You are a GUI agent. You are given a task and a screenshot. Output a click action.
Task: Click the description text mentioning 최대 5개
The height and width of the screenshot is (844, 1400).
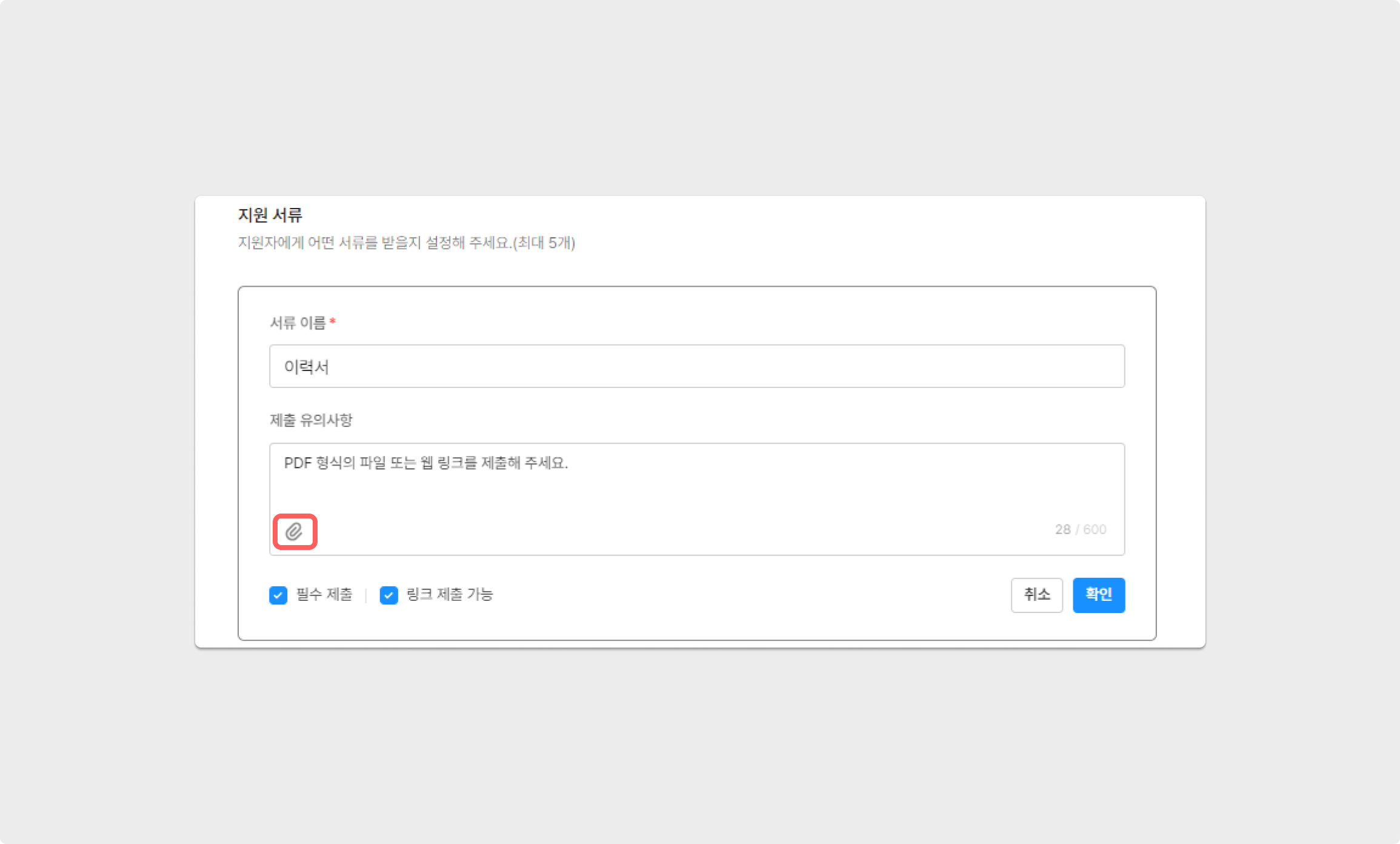[x=406, y=243]
